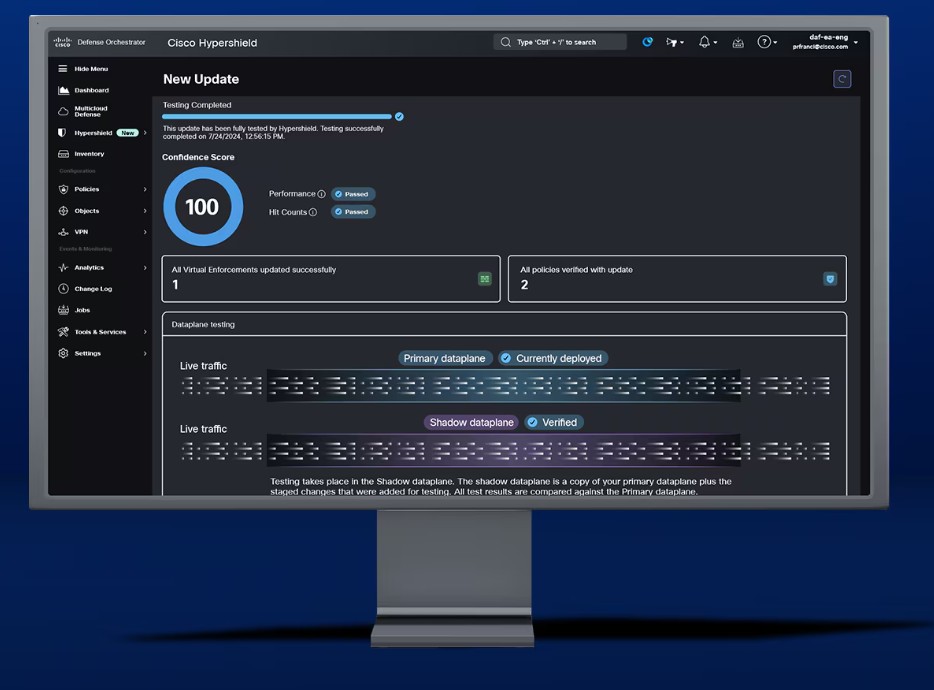Open All policies verified with update card
Screen dimensions: 934x690
point(677,279)
